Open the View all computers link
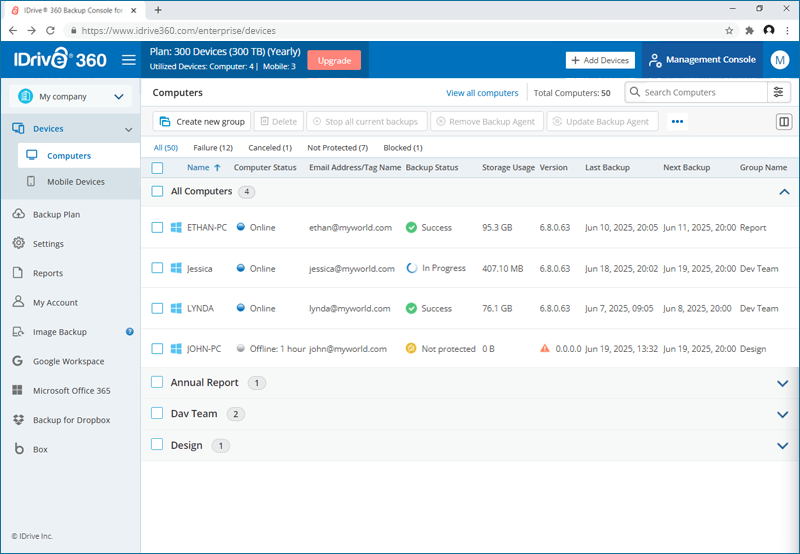This screenshot has height=554, width=800. (x=482, y=93)
